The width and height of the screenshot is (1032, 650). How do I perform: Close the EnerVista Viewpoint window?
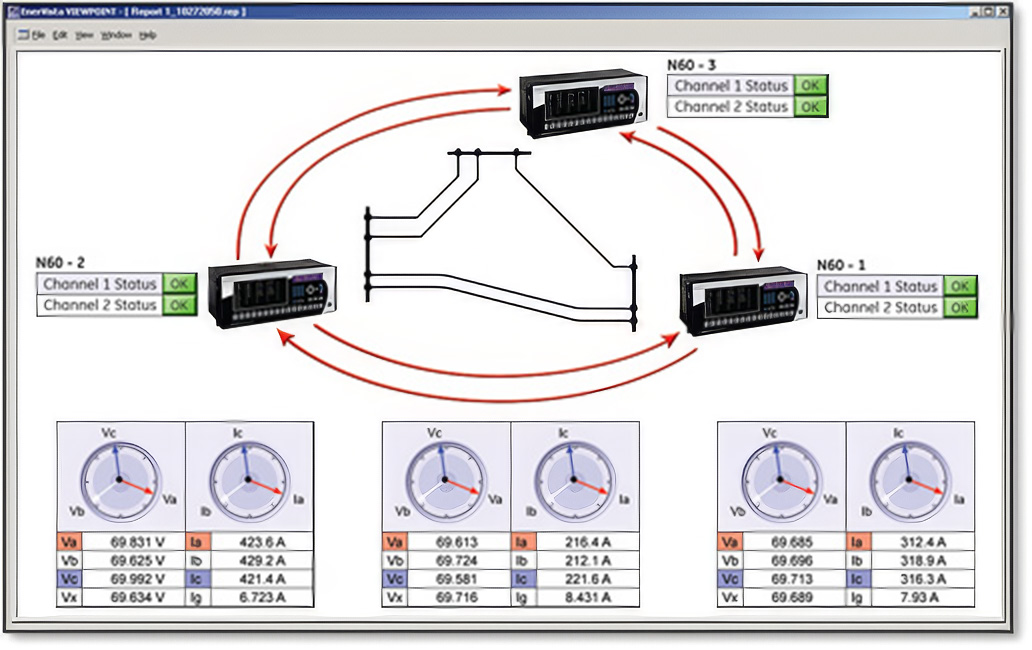point(1003,11)
